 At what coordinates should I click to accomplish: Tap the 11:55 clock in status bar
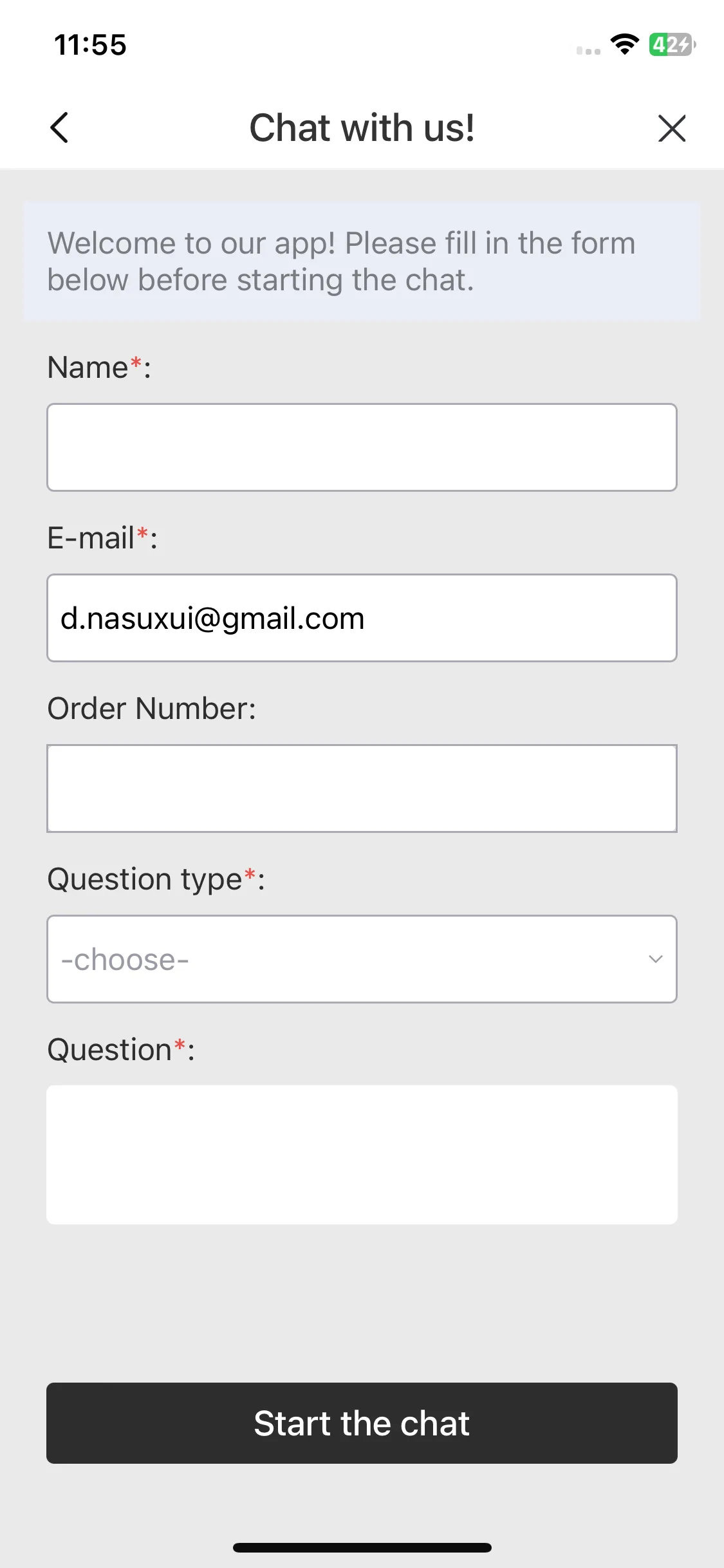(x=90, y=45)
